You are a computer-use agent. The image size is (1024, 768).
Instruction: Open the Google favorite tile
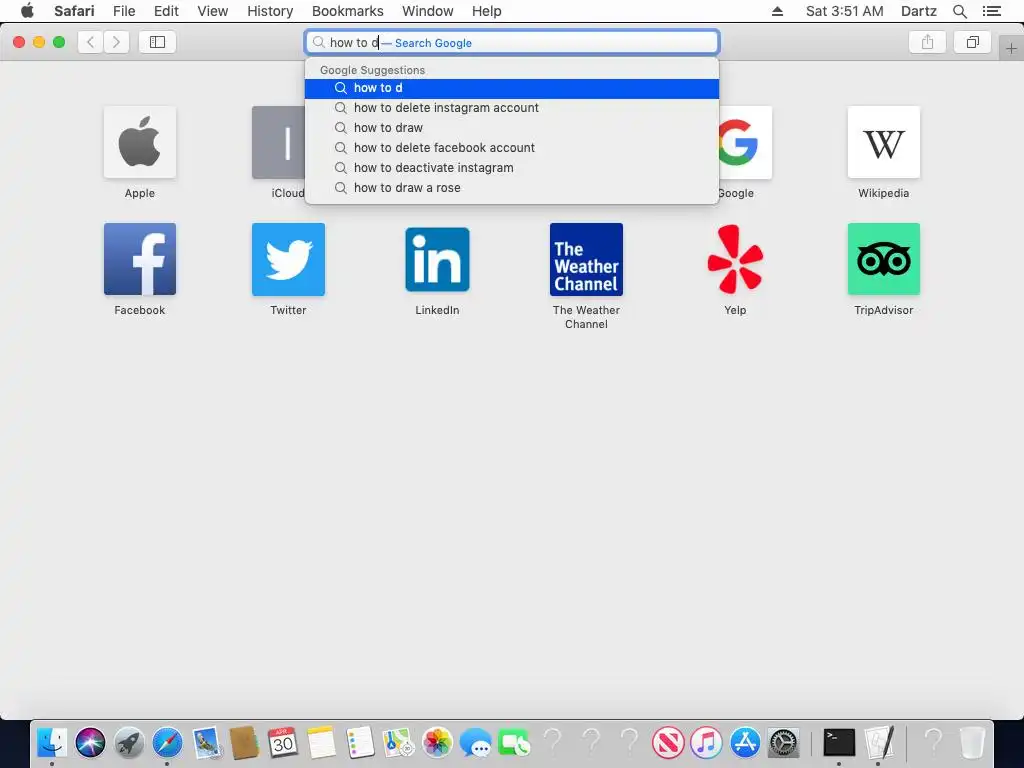coord(746,142)
